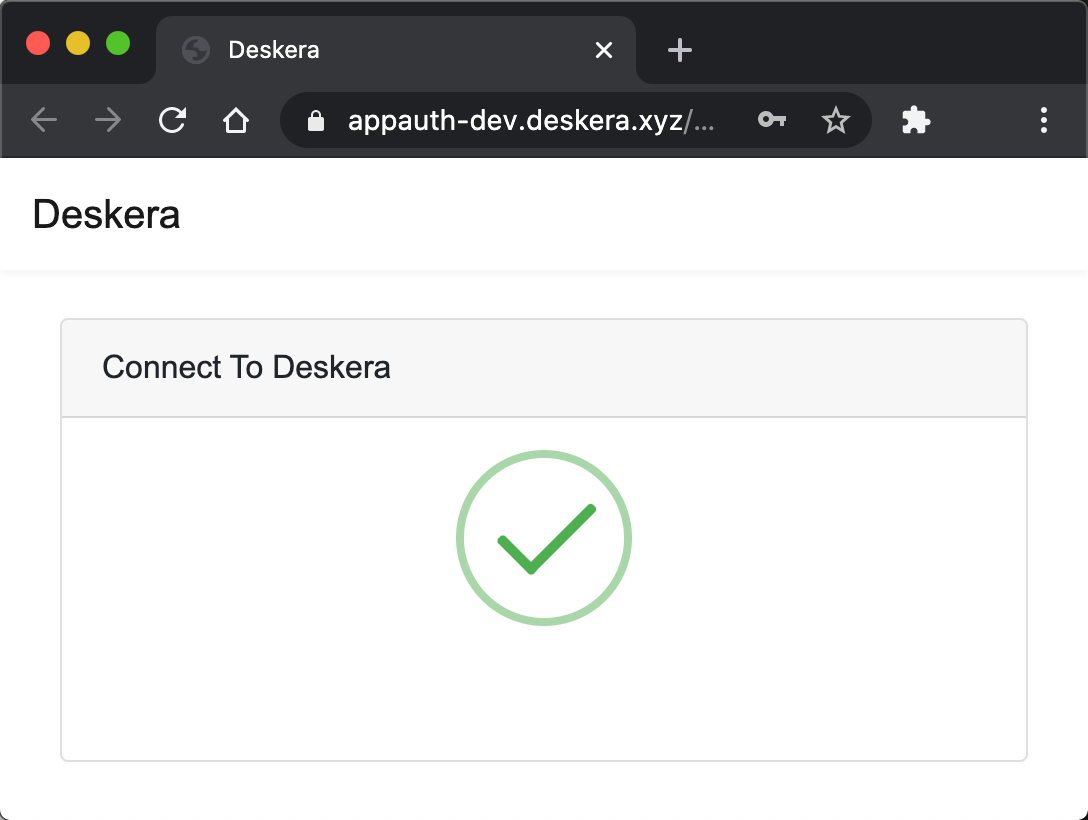This screenshot has width=1088, height=820.
Task: Close the Deskera tab
Action: (x=604, y=50)
